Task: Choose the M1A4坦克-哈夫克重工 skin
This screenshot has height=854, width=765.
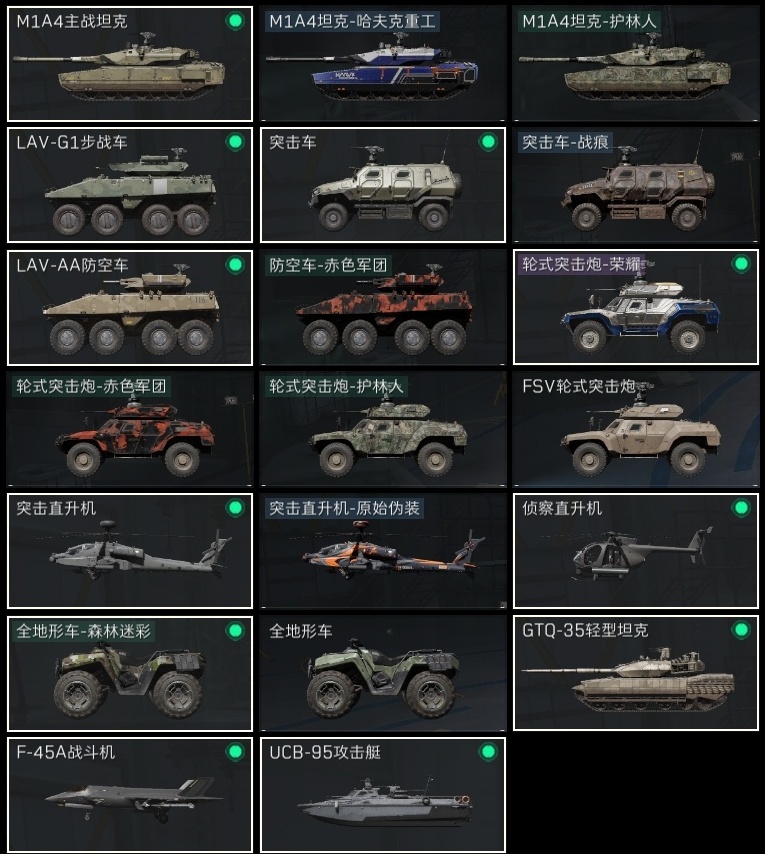Action: point(383,64)
